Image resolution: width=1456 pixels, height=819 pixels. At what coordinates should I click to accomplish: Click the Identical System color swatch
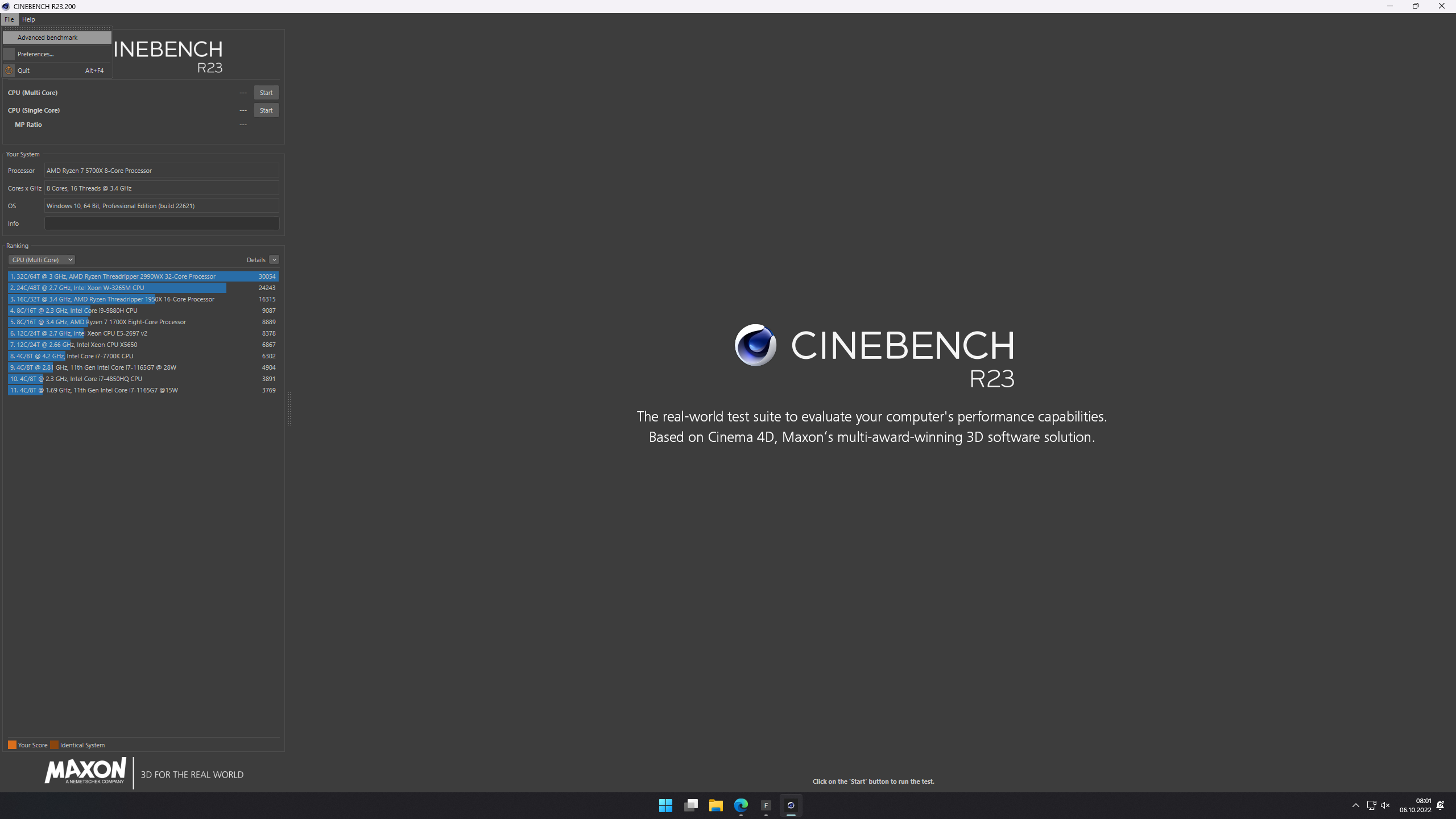[54, 745]
